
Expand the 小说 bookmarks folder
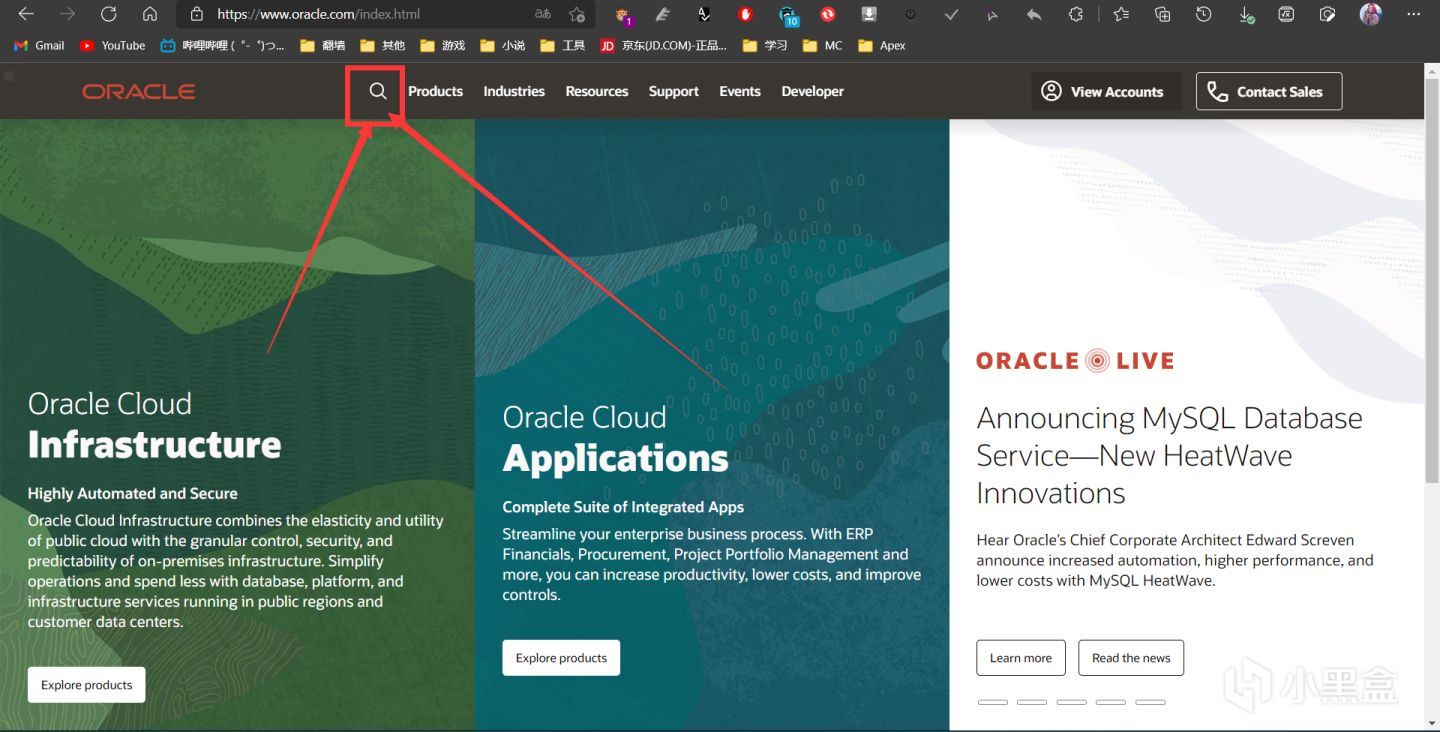click(x=502, y=45)
